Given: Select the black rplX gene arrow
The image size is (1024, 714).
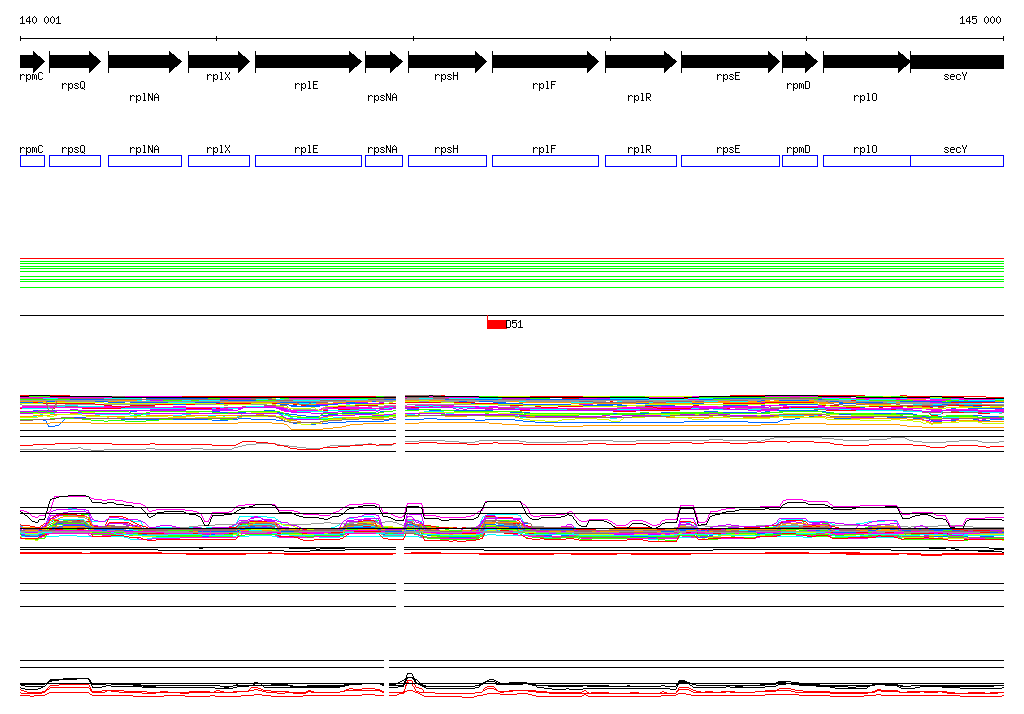Looking at the screenshot, I should coord(219,62).
